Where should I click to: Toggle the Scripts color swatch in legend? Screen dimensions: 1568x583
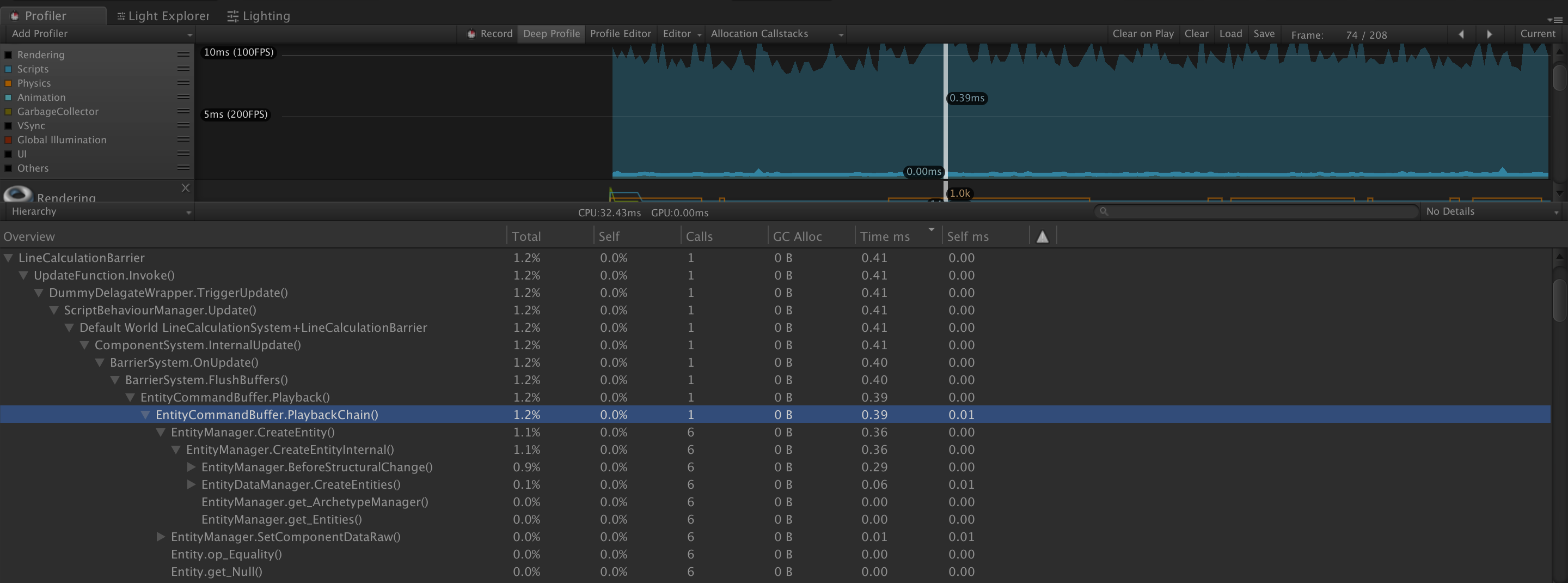pos(9,69)
